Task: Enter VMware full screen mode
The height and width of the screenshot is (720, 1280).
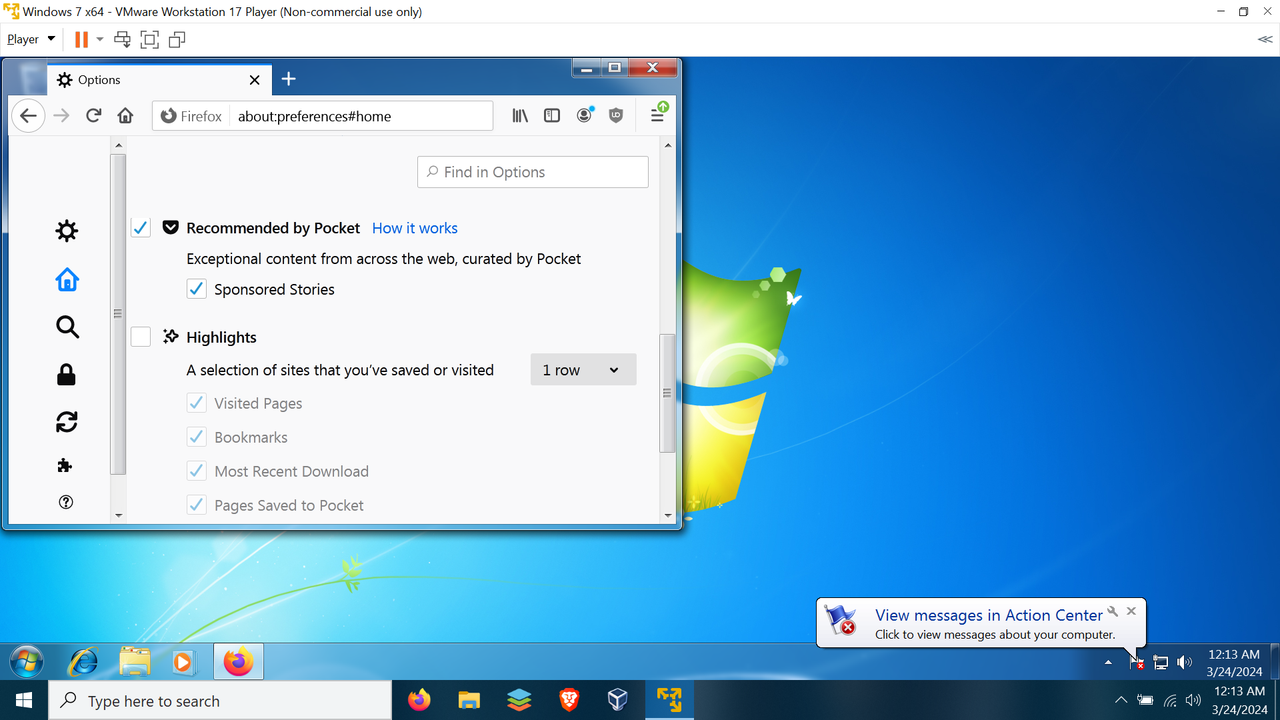Action: click(150, 40)
